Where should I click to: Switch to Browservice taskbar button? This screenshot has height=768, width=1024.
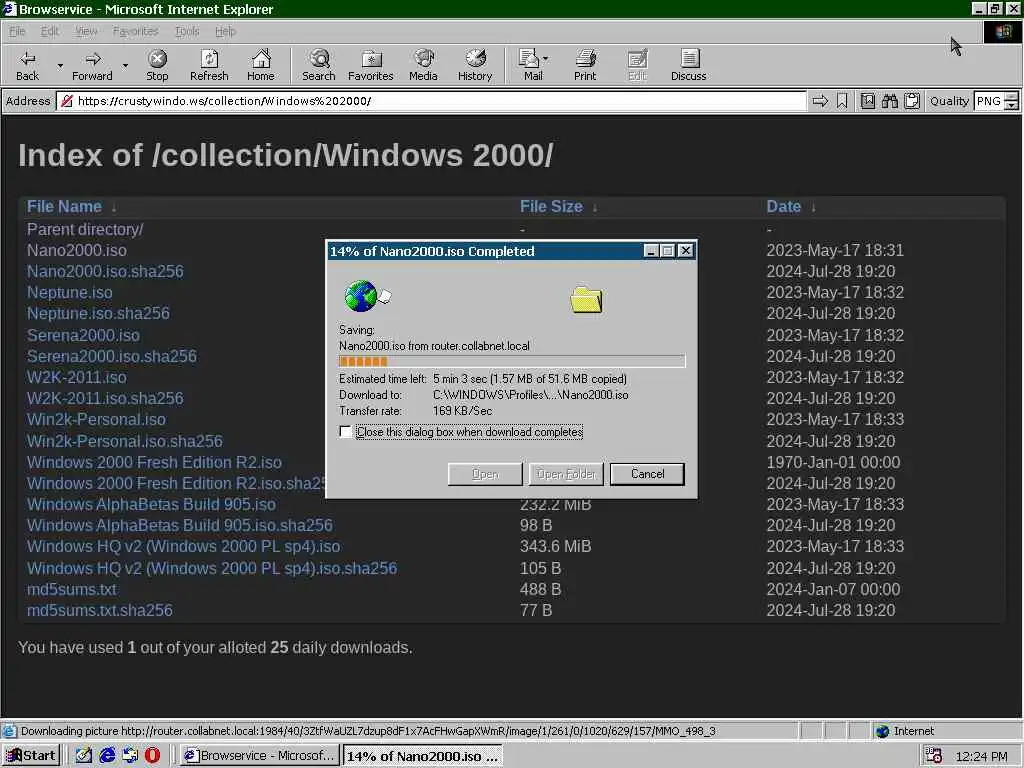(x=259, y=756)
